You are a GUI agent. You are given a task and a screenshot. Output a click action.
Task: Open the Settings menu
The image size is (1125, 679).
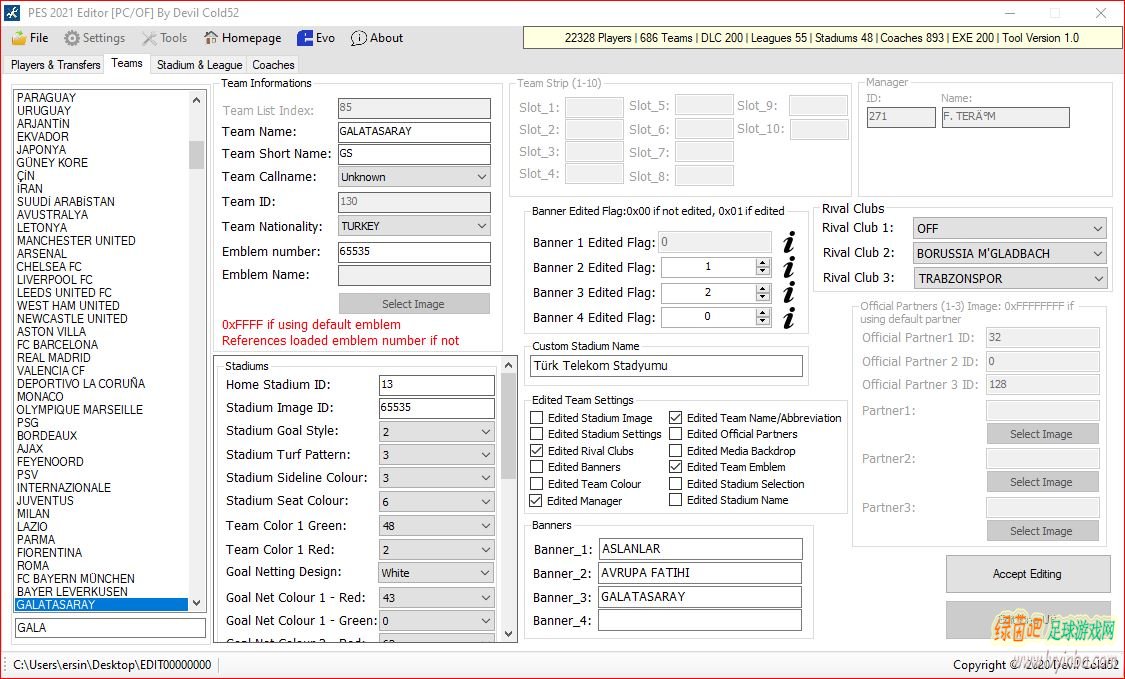tap(95, 38)
